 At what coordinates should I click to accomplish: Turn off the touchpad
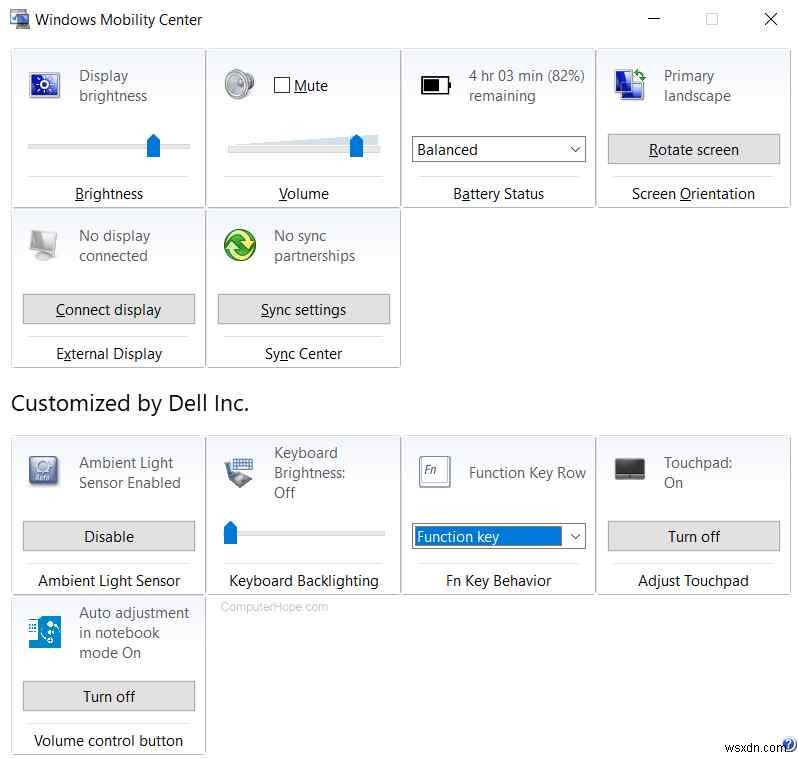tap(693, 536)
